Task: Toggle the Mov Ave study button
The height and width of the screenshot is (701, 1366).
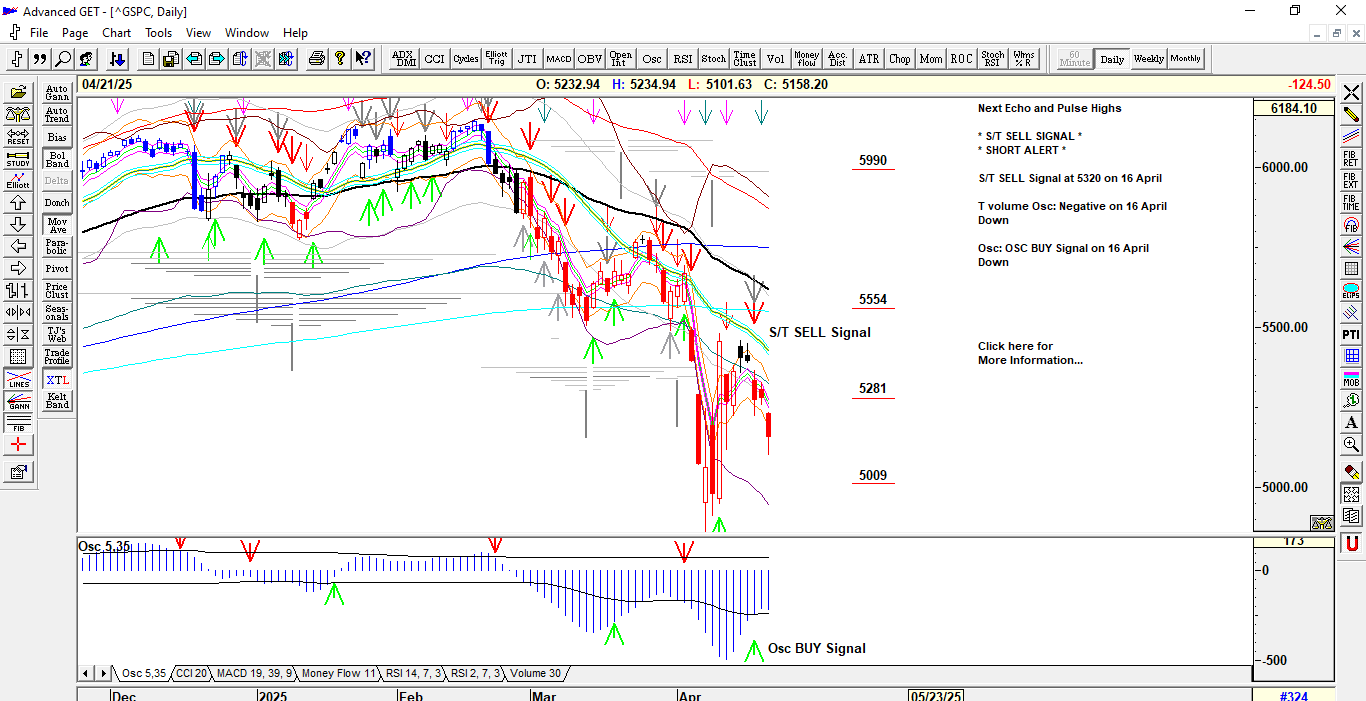Action: 57,225
